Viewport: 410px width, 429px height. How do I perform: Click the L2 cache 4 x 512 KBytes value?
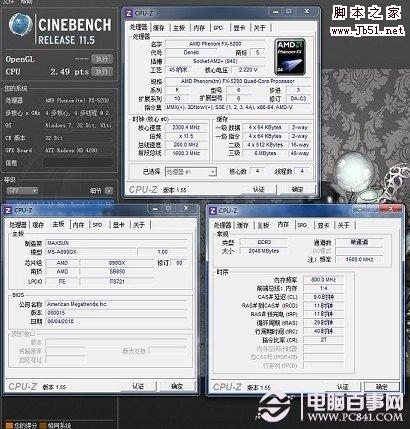pyautogui.click(x=265, y=145)
